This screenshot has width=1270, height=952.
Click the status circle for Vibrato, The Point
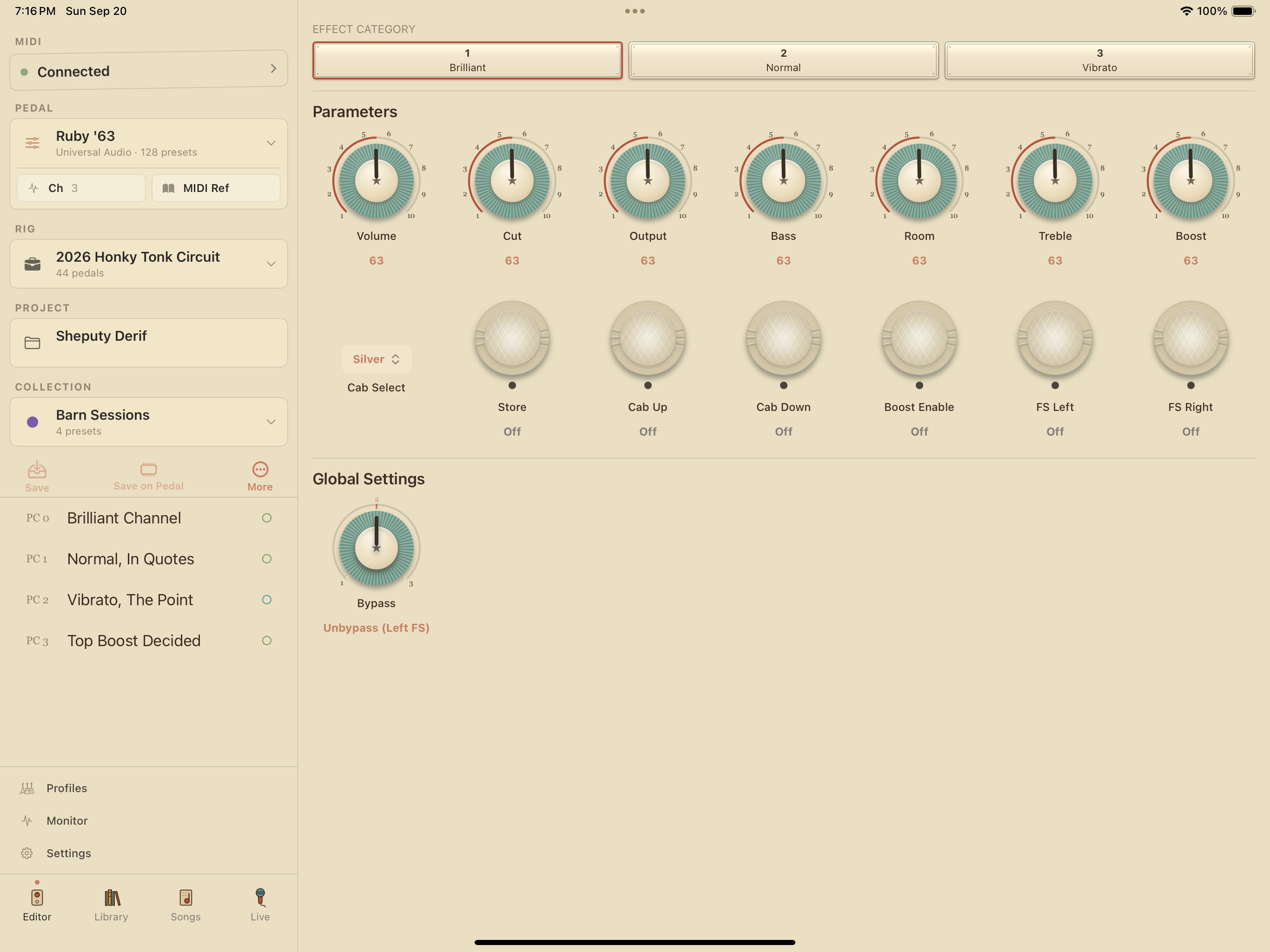click(x=267, y=600)
